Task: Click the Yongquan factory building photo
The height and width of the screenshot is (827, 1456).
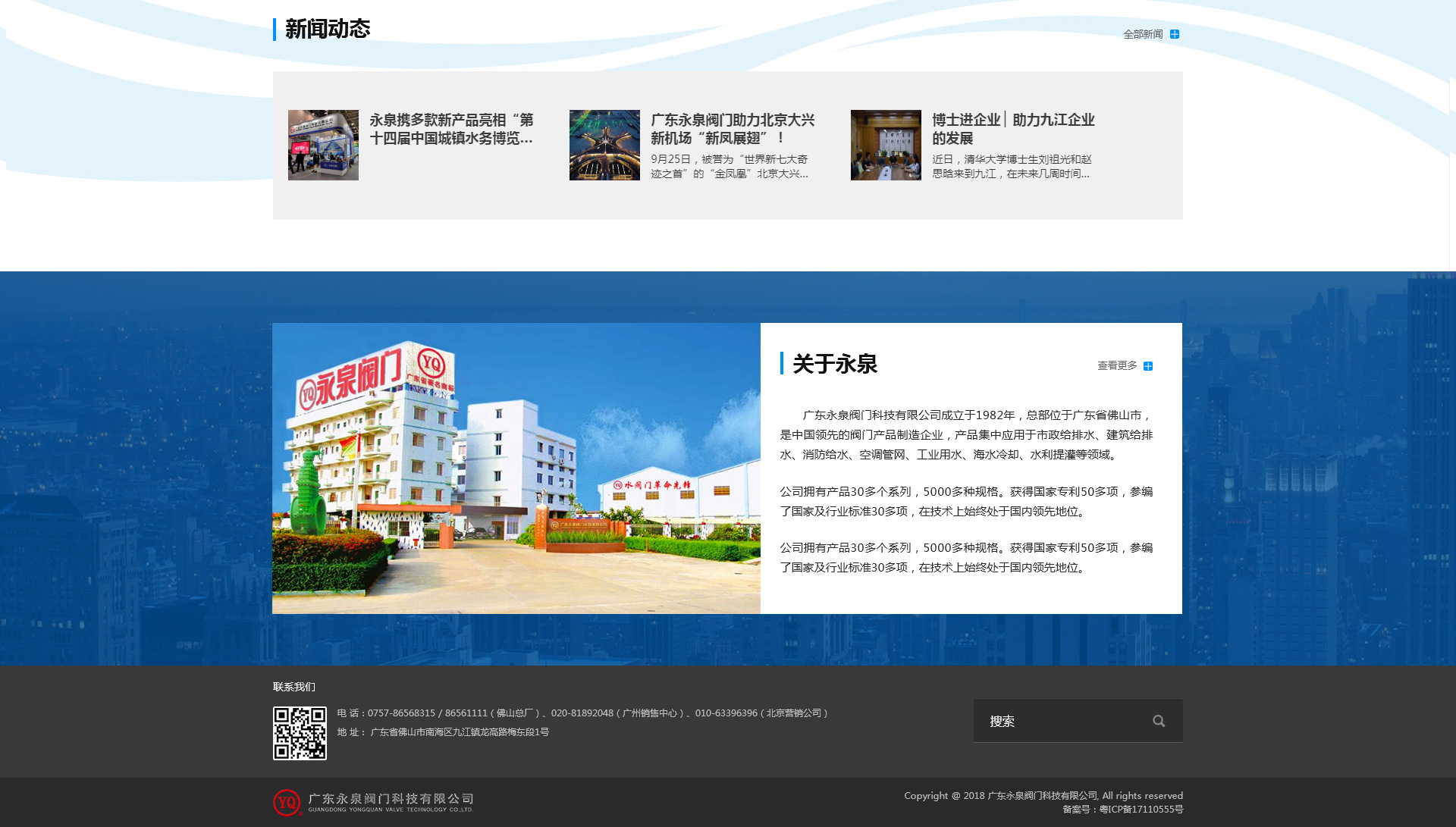Action: [516, 468]
